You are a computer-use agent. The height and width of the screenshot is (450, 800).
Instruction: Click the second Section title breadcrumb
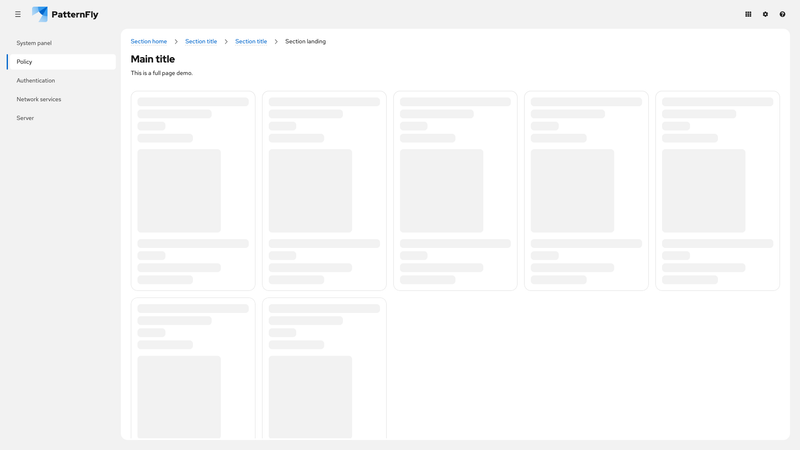[x=251, y=41]
